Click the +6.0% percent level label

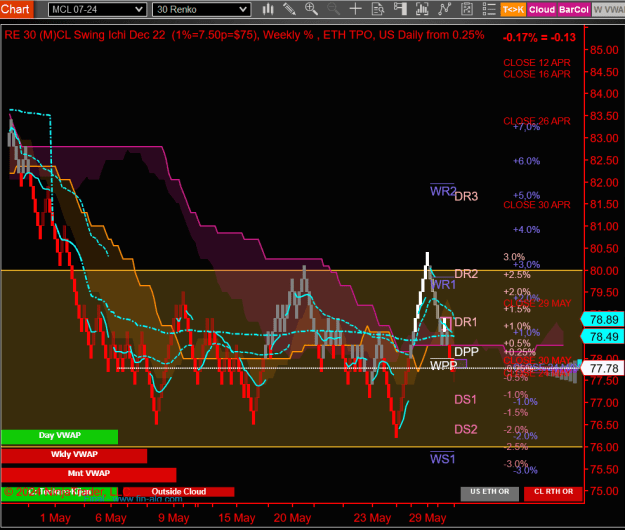[527, 161]
